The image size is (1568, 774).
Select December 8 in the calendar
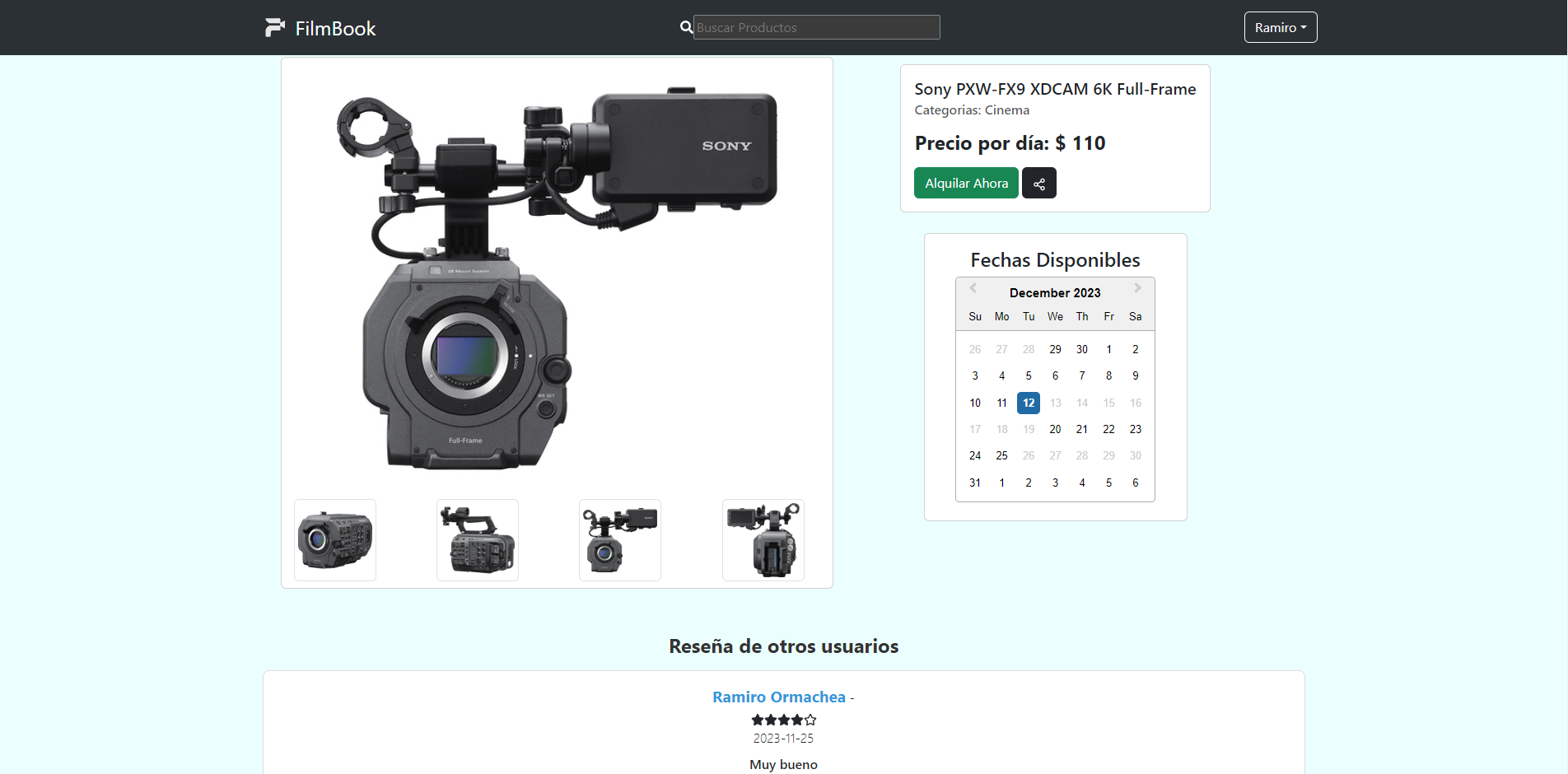1108,375
